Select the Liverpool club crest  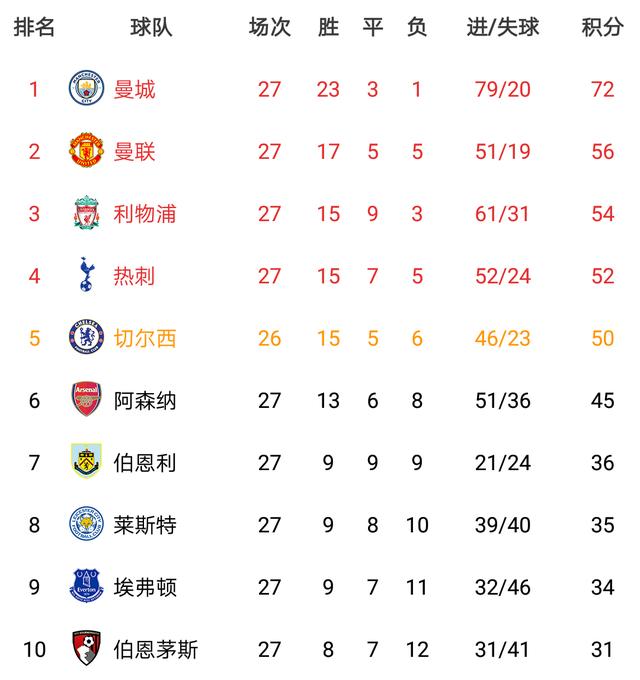click(85, 213)
